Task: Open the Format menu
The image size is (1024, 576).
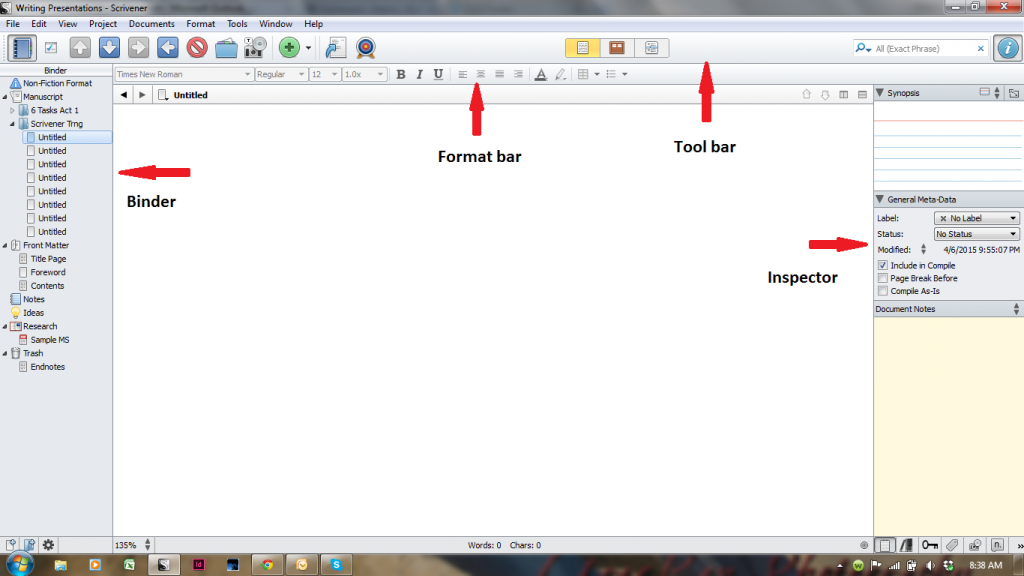Action: [200, 24]
